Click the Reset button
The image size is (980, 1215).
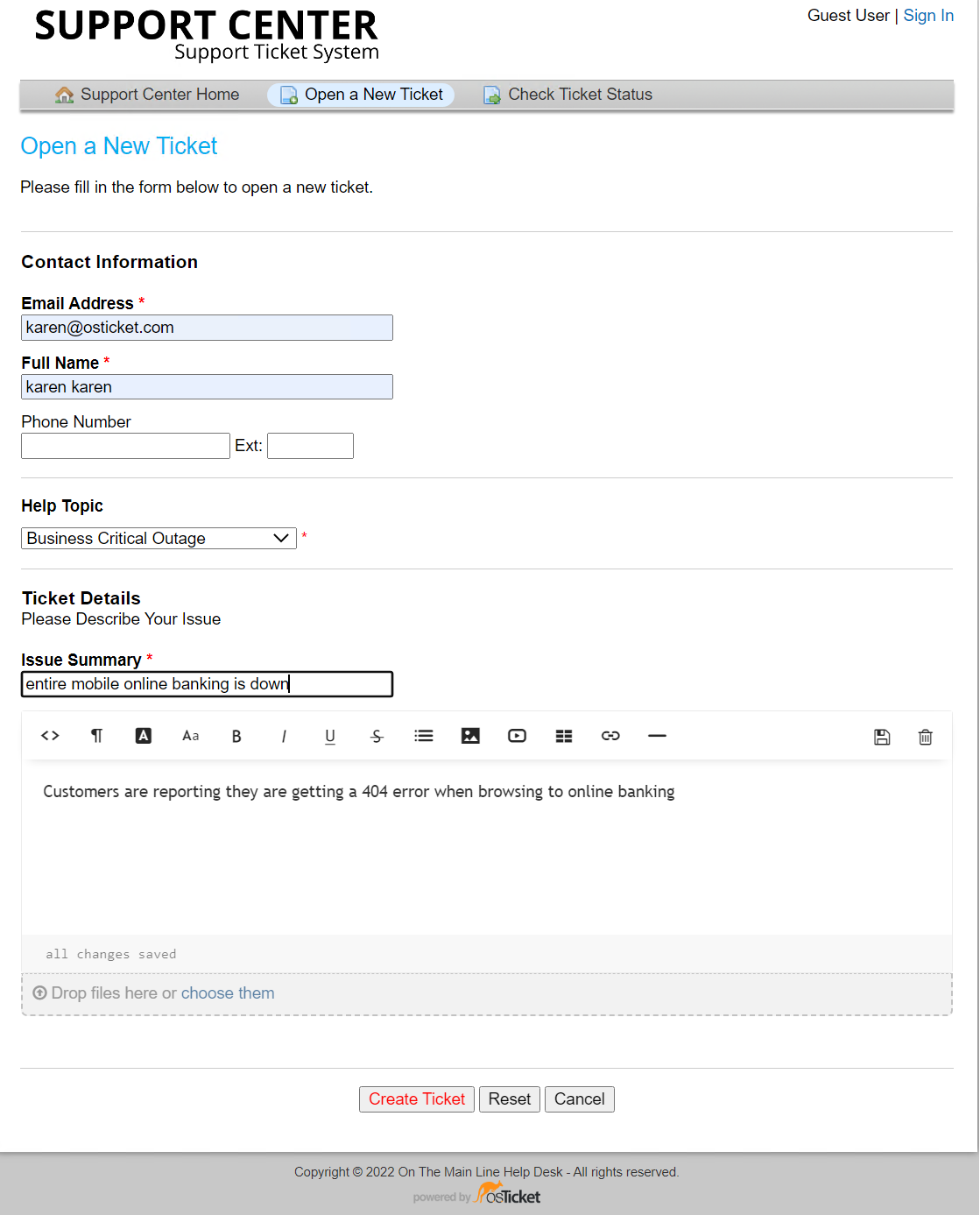pos(510,1099)
